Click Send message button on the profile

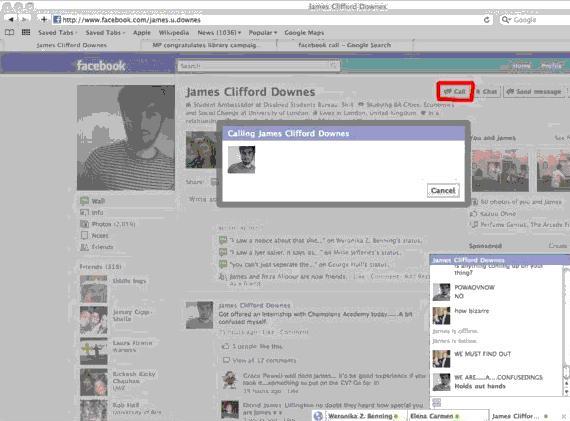pyautogui.click(x=534, y=92)
